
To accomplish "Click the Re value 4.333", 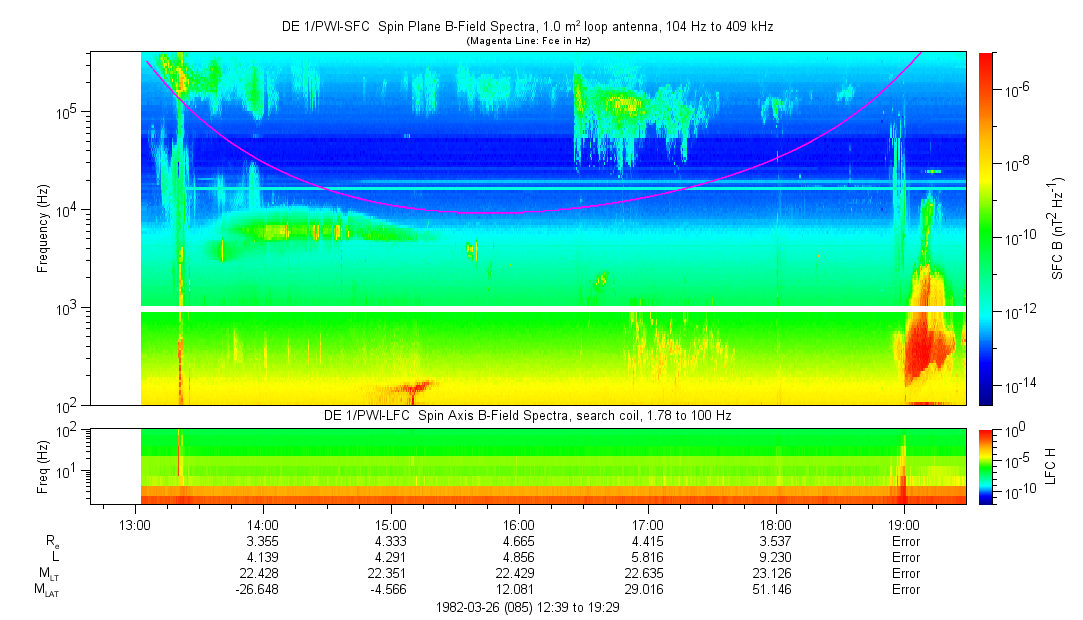I will [x=391, y=541].
